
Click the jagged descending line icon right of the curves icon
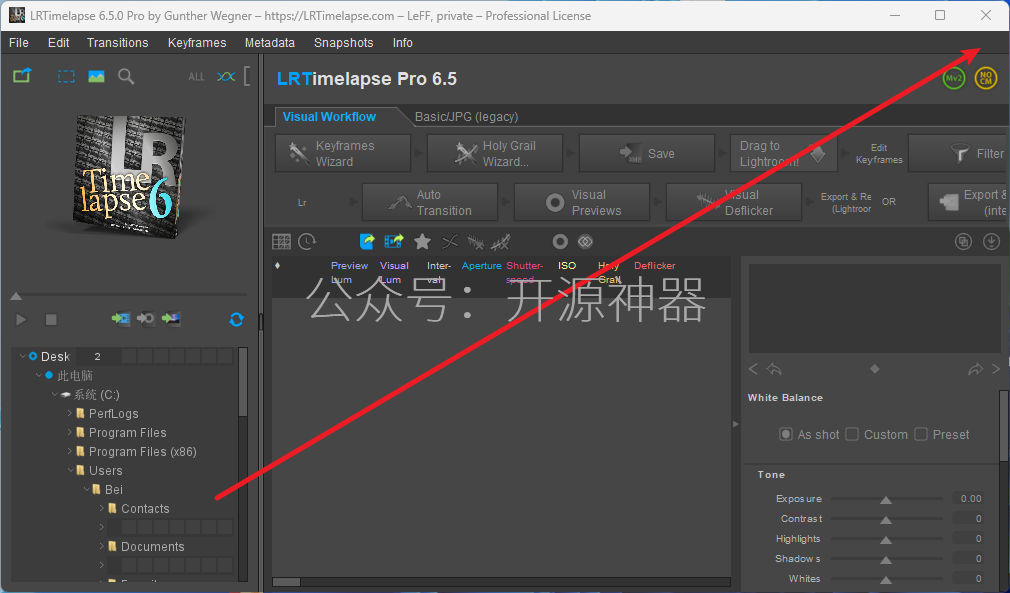click(x=475, y=242)
